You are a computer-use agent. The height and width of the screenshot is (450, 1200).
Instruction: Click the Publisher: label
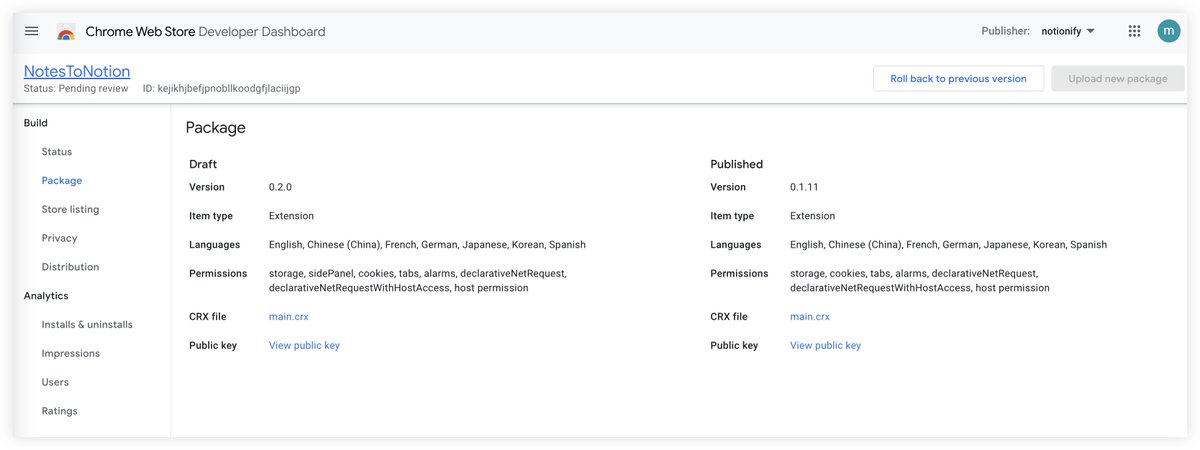coord(1006,31)
